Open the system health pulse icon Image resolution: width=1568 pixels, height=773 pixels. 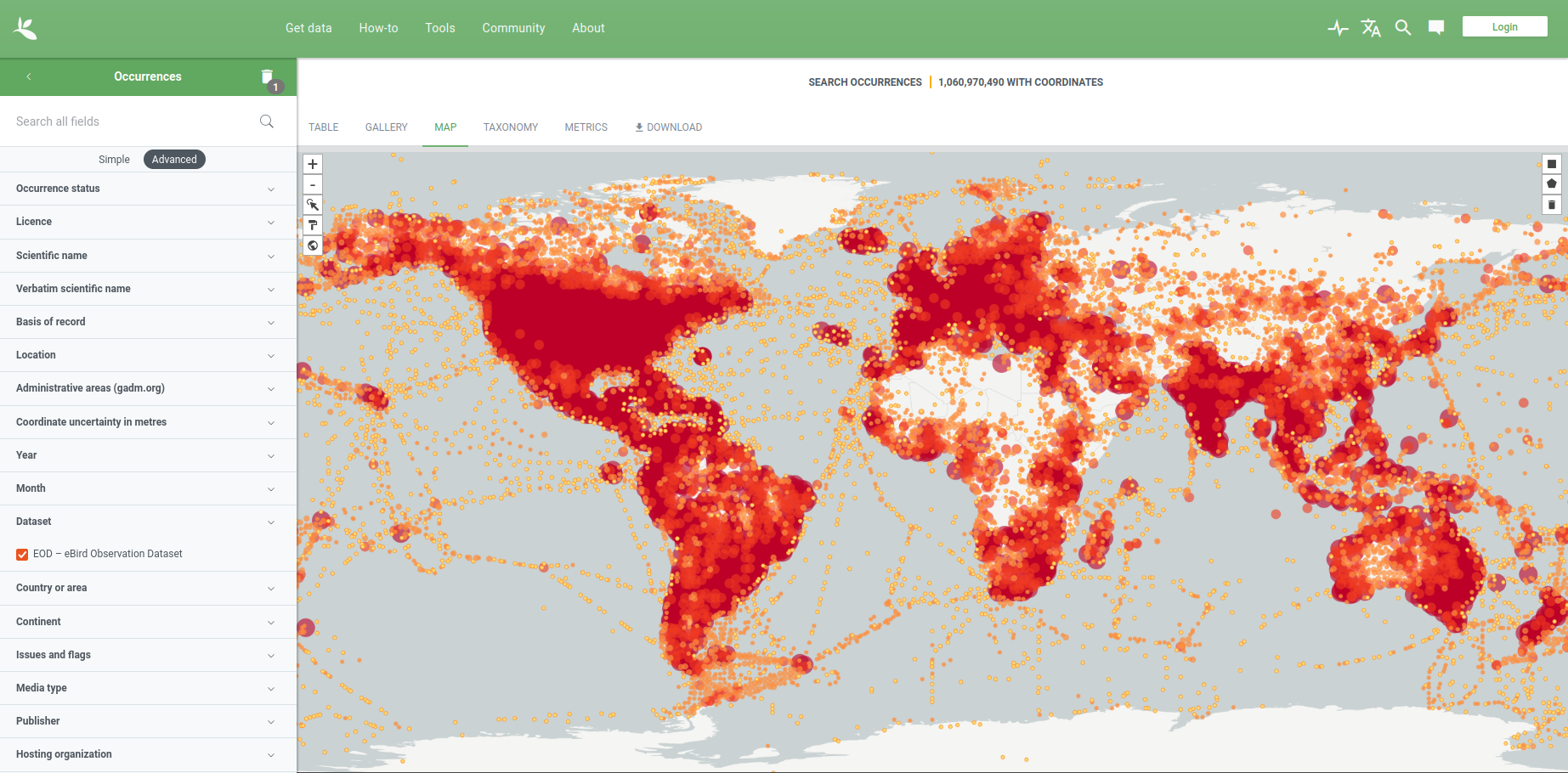click(1338, 28)
